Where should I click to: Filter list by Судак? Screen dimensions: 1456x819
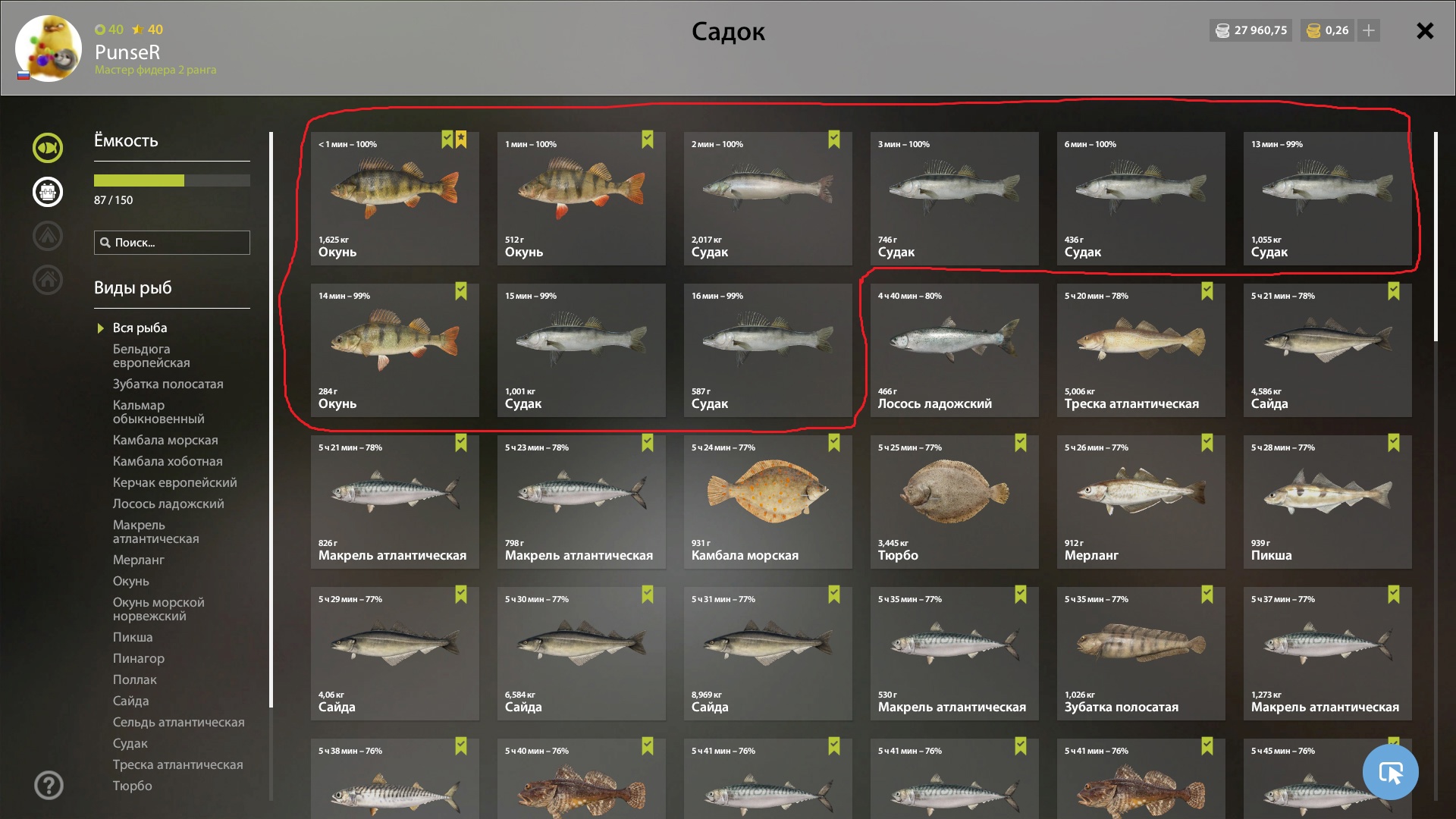click(130, 743)
